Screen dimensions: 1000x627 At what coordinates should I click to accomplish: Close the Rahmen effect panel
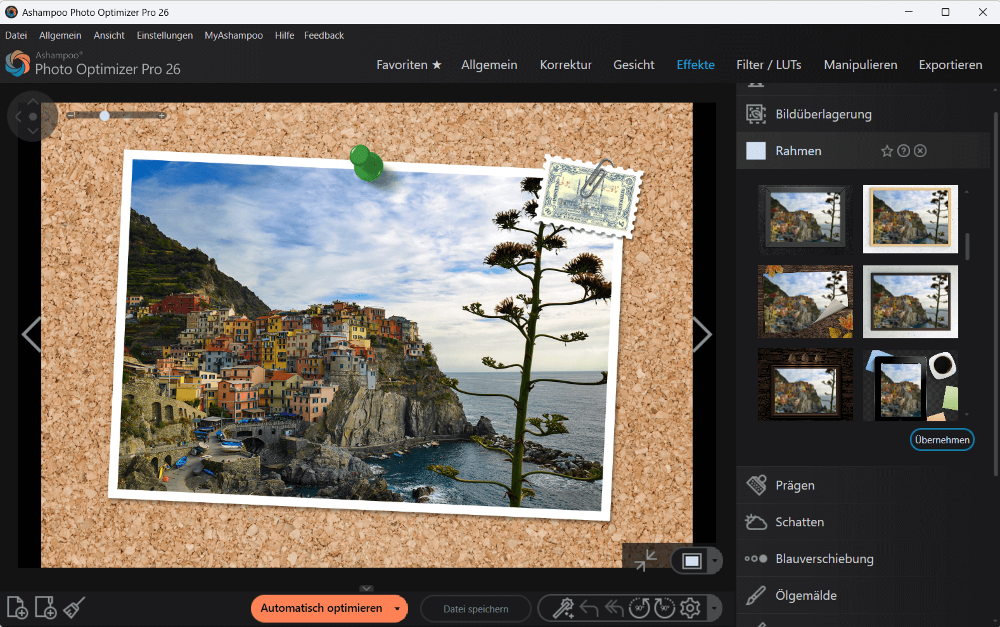coord(920,151)
